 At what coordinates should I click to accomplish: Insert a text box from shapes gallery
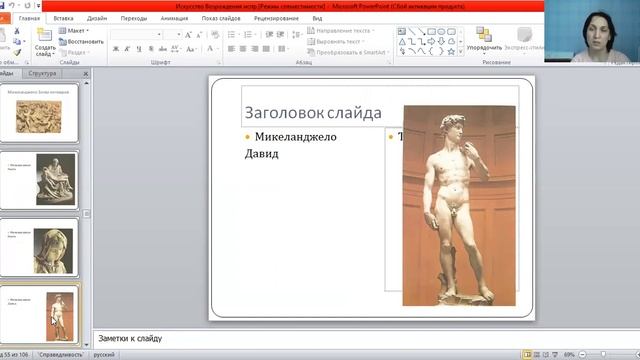(x=402, y=31)
